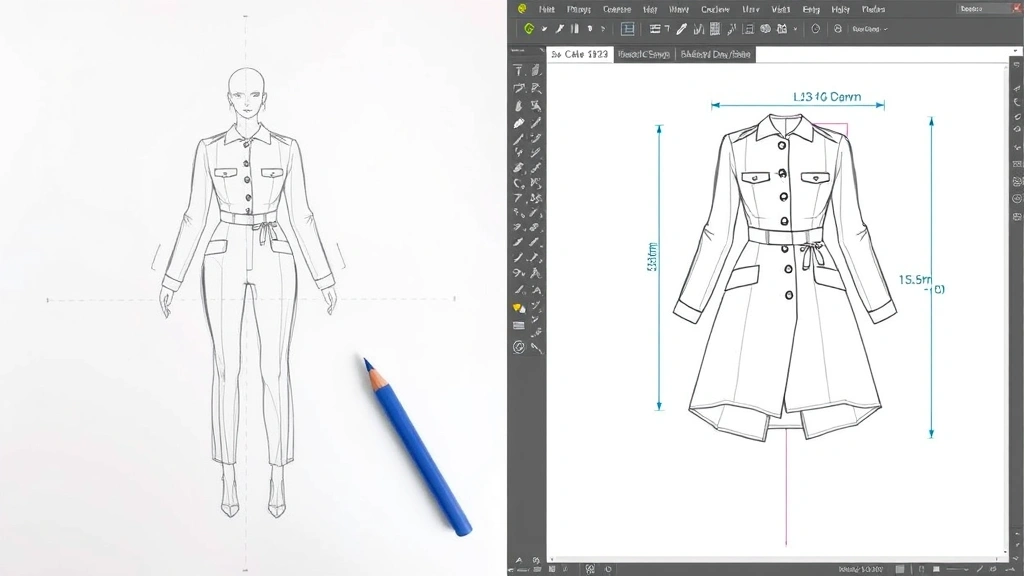Select the arrow selection tool in the toolbar
Screen dimensions: 1024x576
(x=544, y=28)
